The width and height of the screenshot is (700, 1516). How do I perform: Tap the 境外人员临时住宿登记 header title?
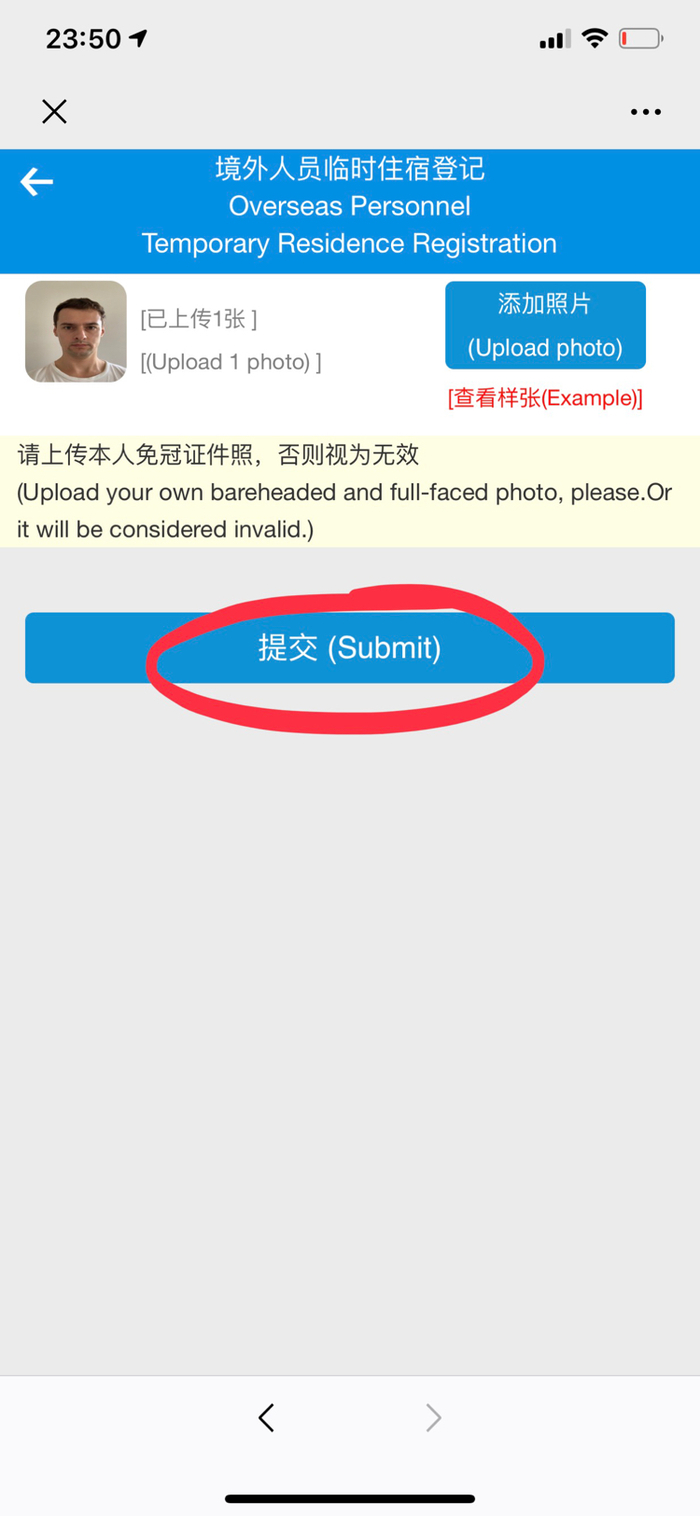350,169
